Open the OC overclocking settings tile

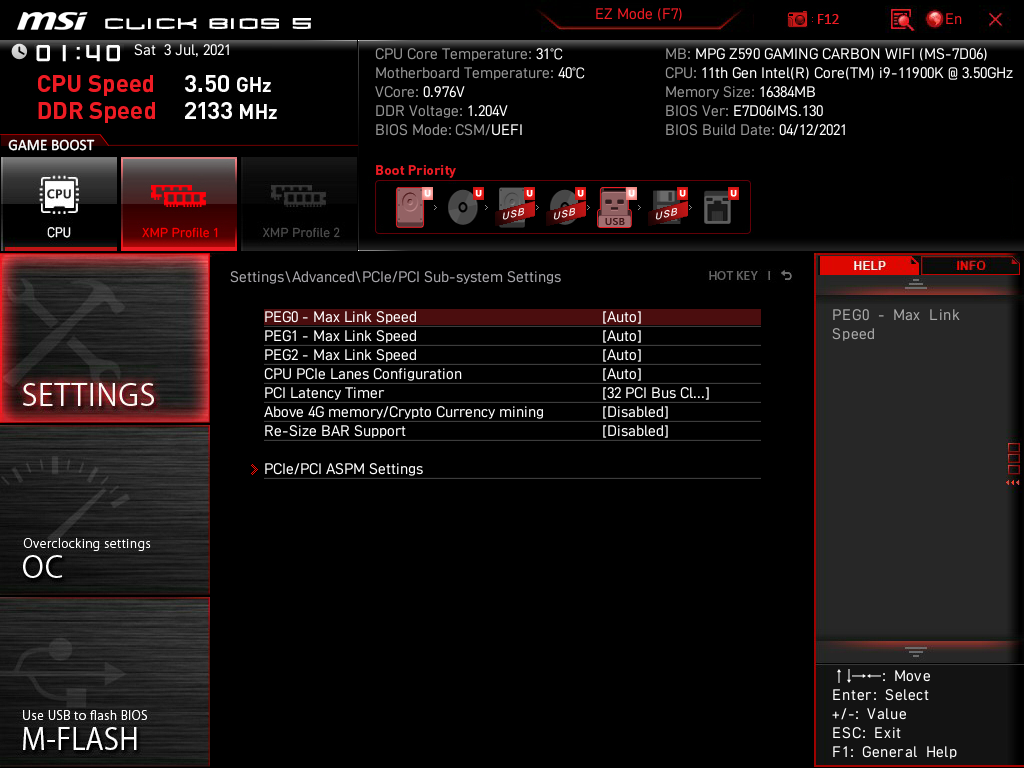pos(104,510)
